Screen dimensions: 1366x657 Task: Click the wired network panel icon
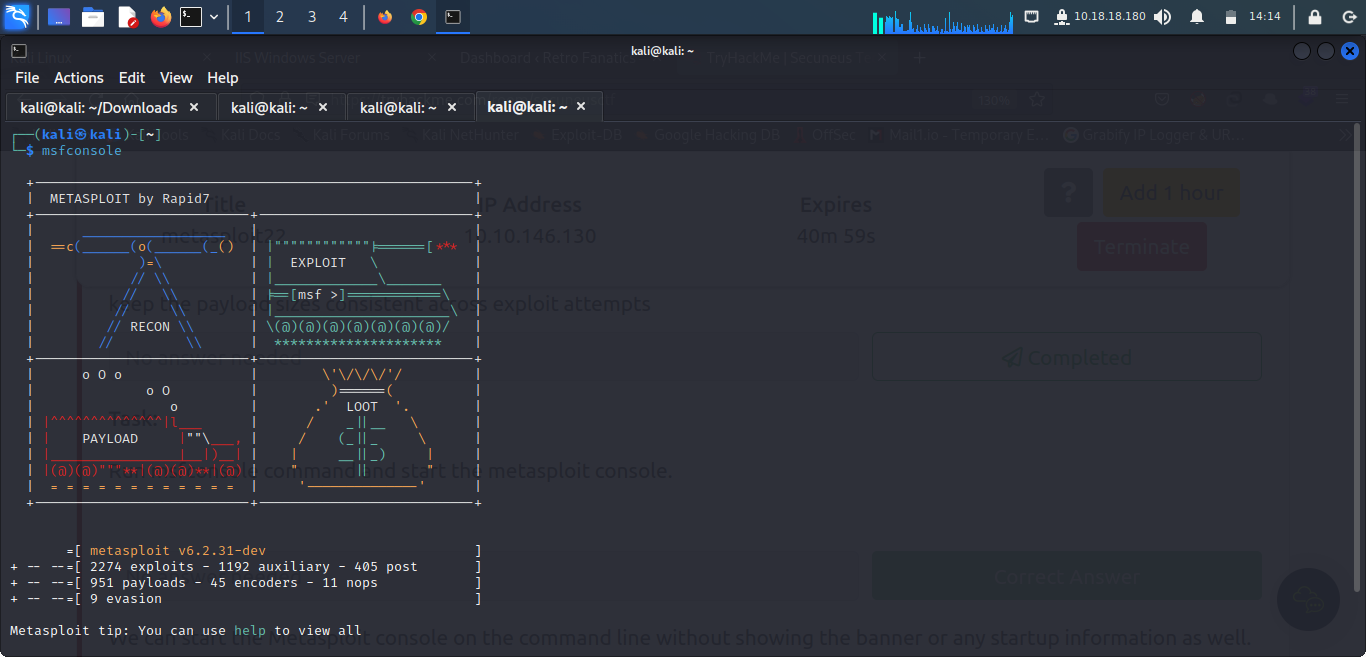pos(1032,17)
